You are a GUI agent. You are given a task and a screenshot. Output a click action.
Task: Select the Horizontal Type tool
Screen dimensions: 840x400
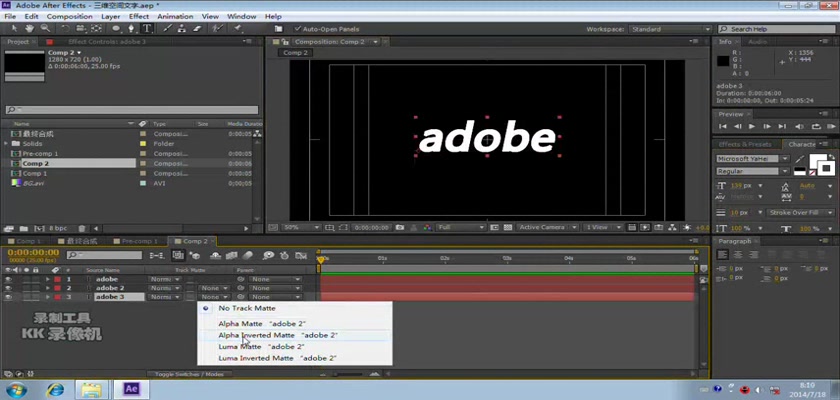click(x=146, y=28)
